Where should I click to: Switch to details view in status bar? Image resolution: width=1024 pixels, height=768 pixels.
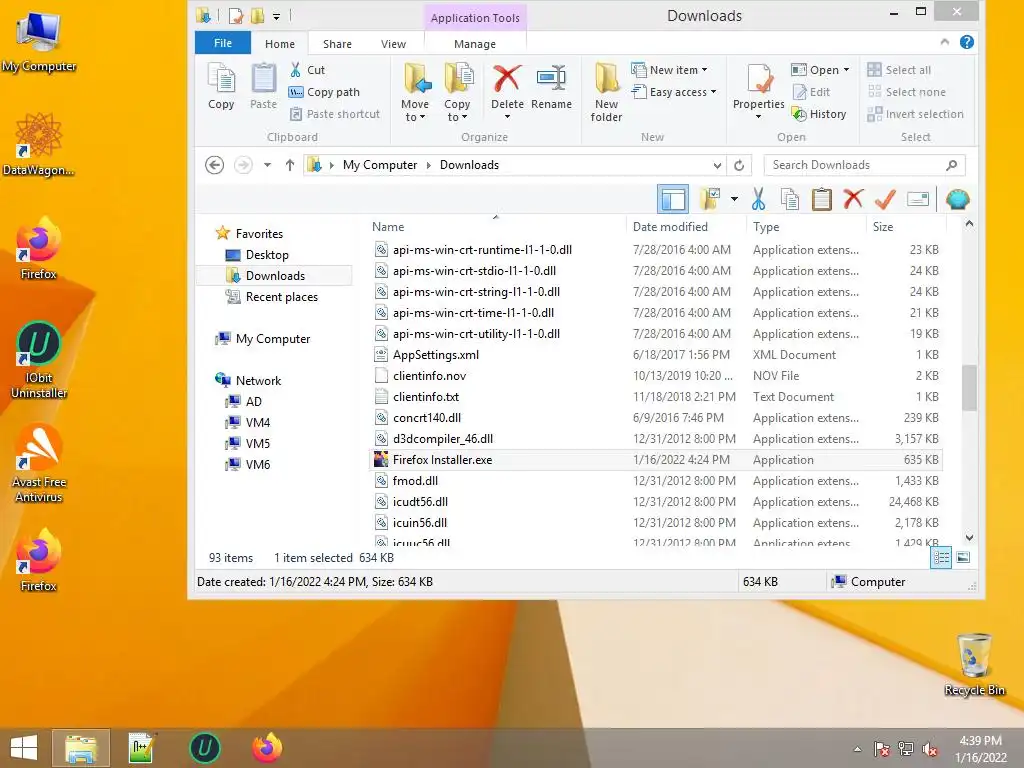[941, 558]
